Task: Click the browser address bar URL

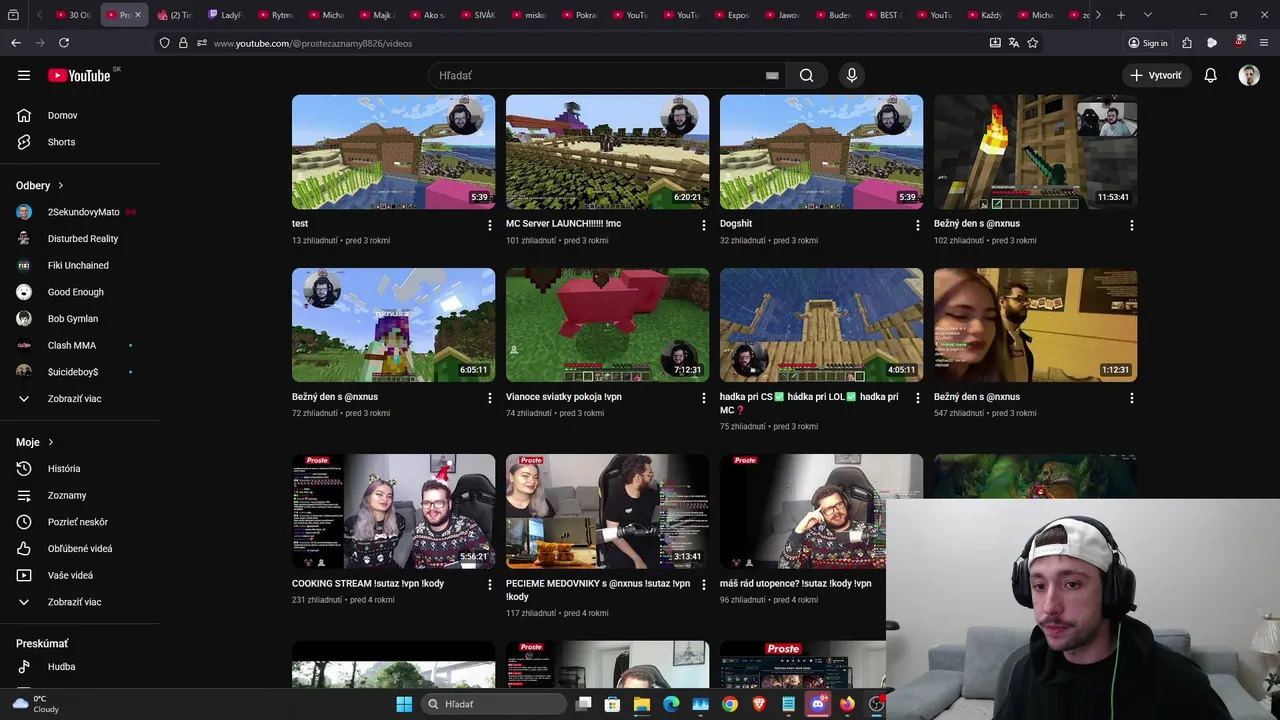Action: 312,43
